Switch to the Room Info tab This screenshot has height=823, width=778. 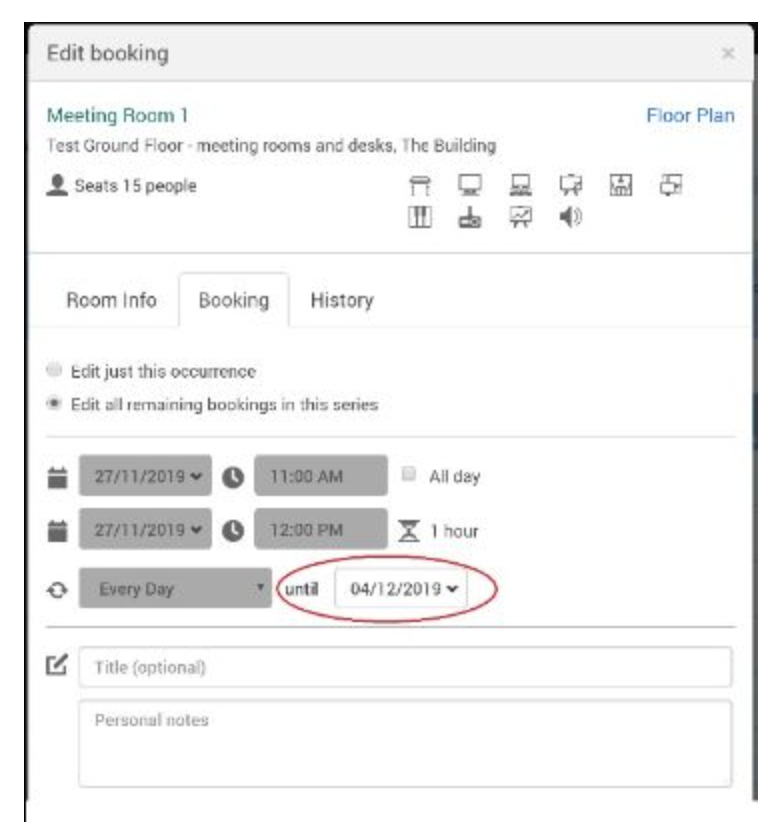point(111,300)
